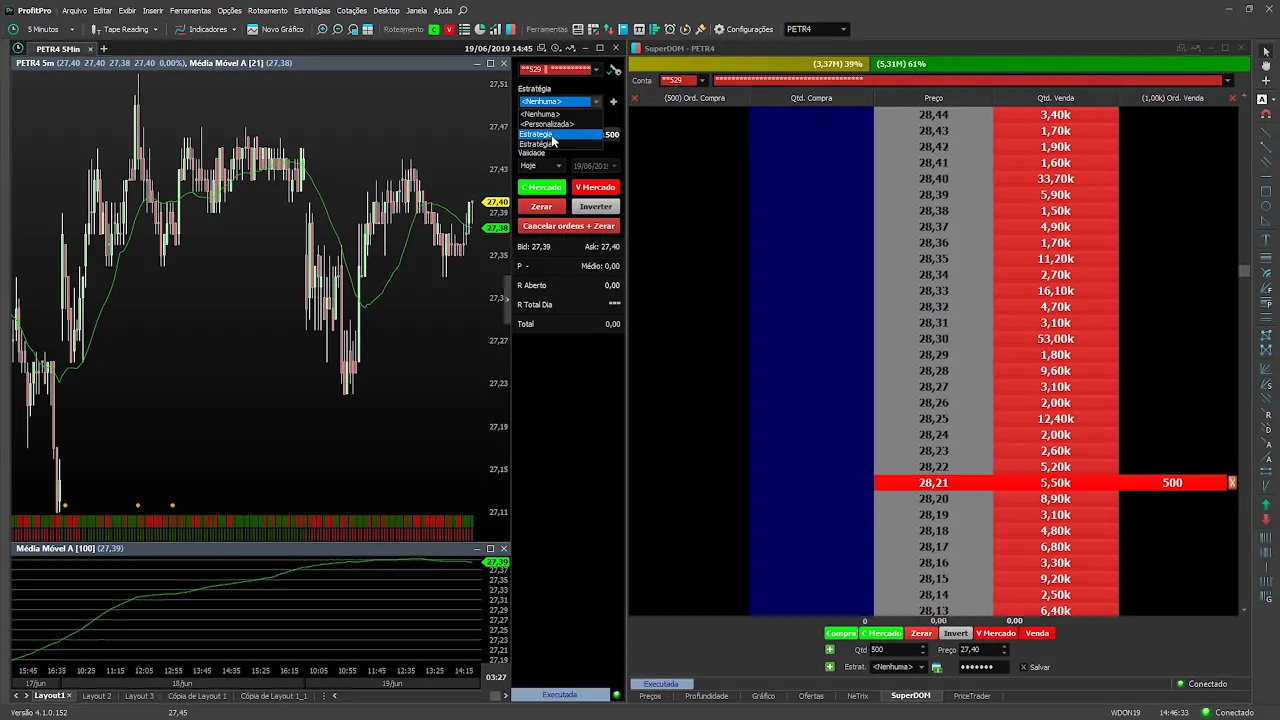The height and width of the screenshot is (720, 1280).
Task: Toggle the X Salvar checkbox
Action: (1023, 667)
